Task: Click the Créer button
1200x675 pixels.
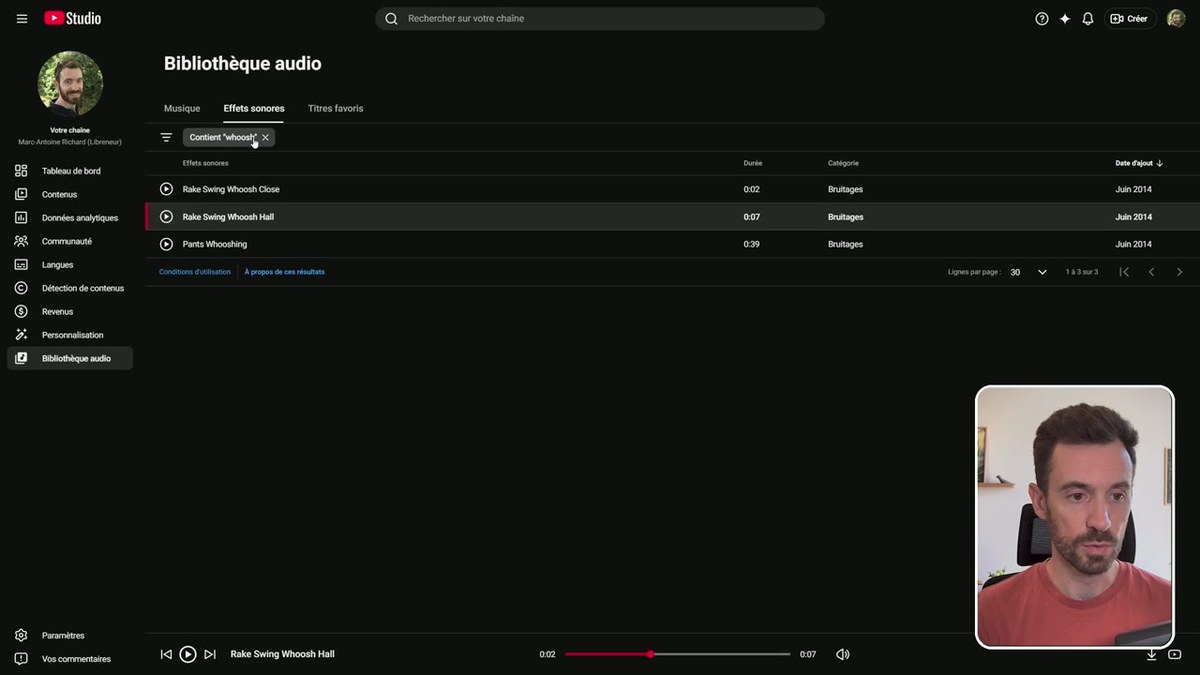Action: tap(1129, 18)
